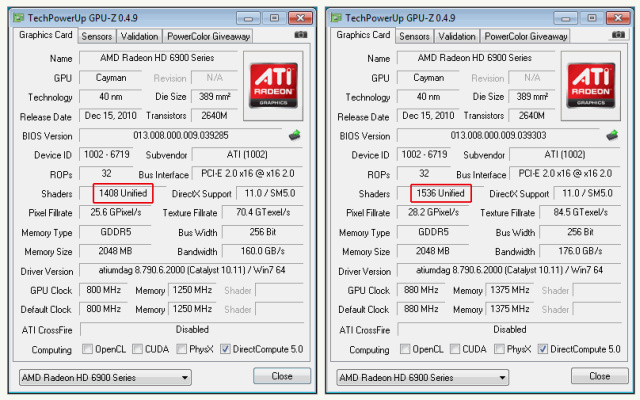Viewport: 640px width, 400px height.
Task: Click the BIOS save chip icon in left window
Action: tap(295, 135)
